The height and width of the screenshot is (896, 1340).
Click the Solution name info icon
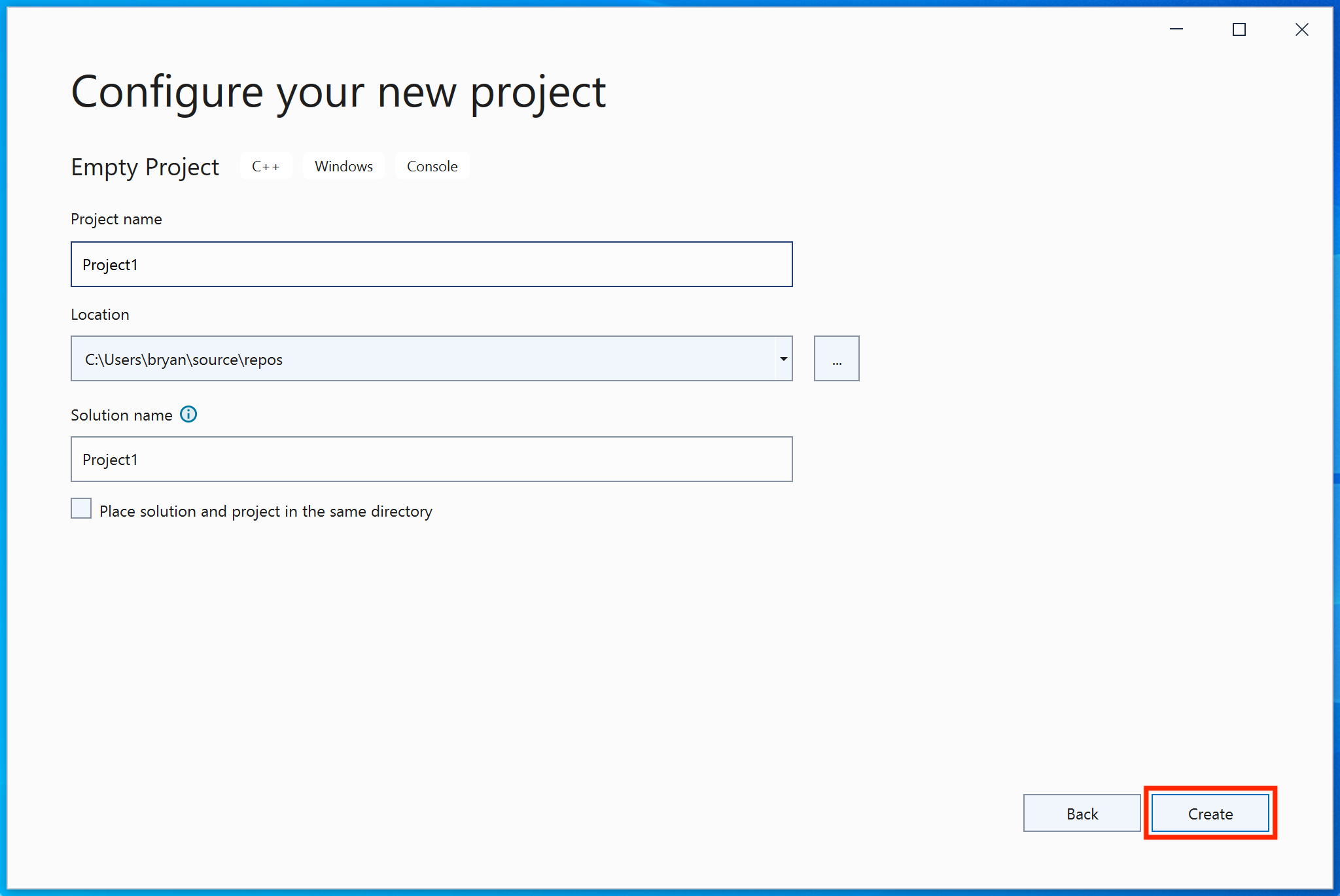pos(188,415)
